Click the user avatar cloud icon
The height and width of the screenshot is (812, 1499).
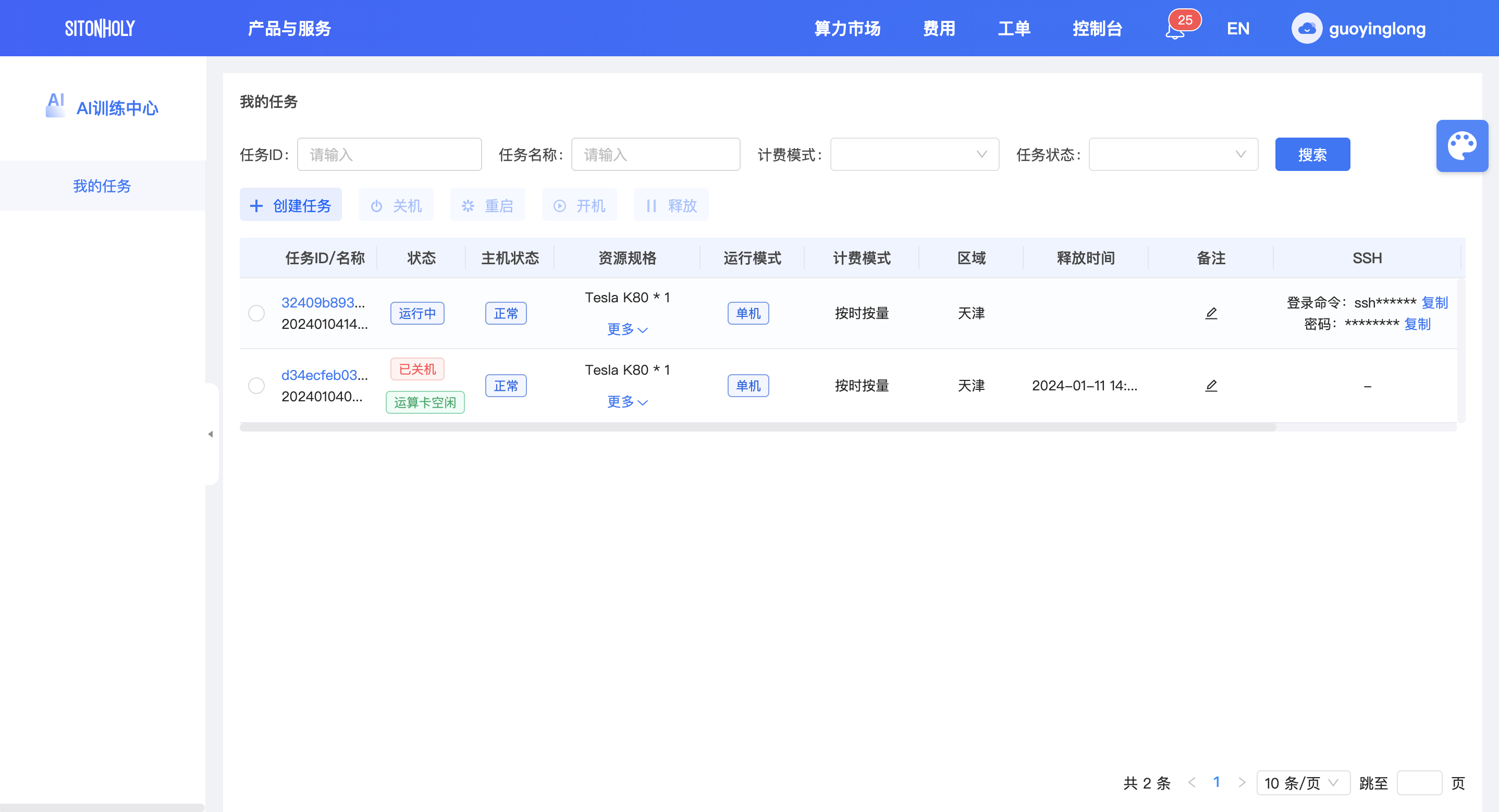pyautogui.click(x=1306, y=29)
